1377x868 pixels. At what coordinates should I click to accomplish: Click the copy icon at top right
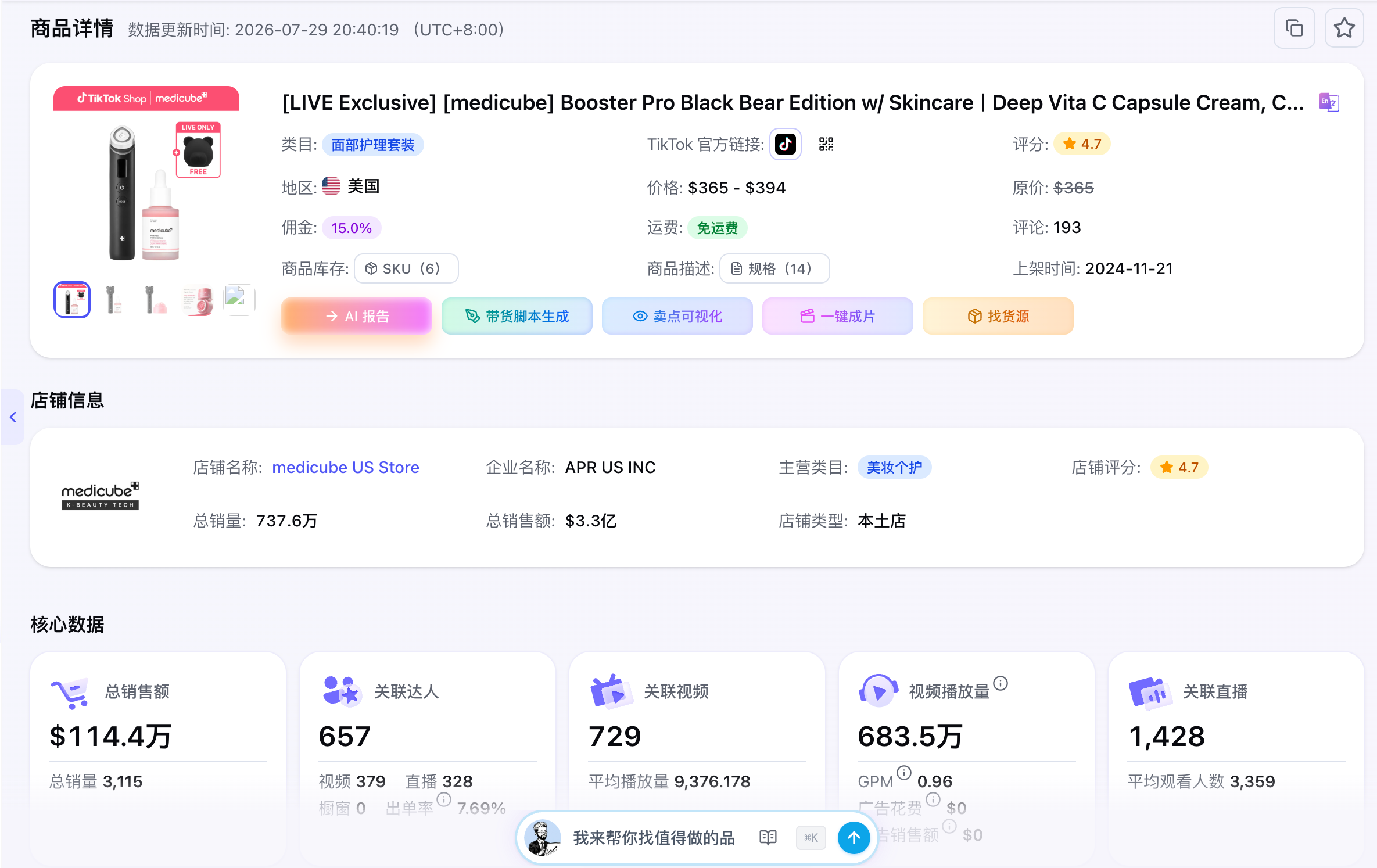(x=1294, y=28)
